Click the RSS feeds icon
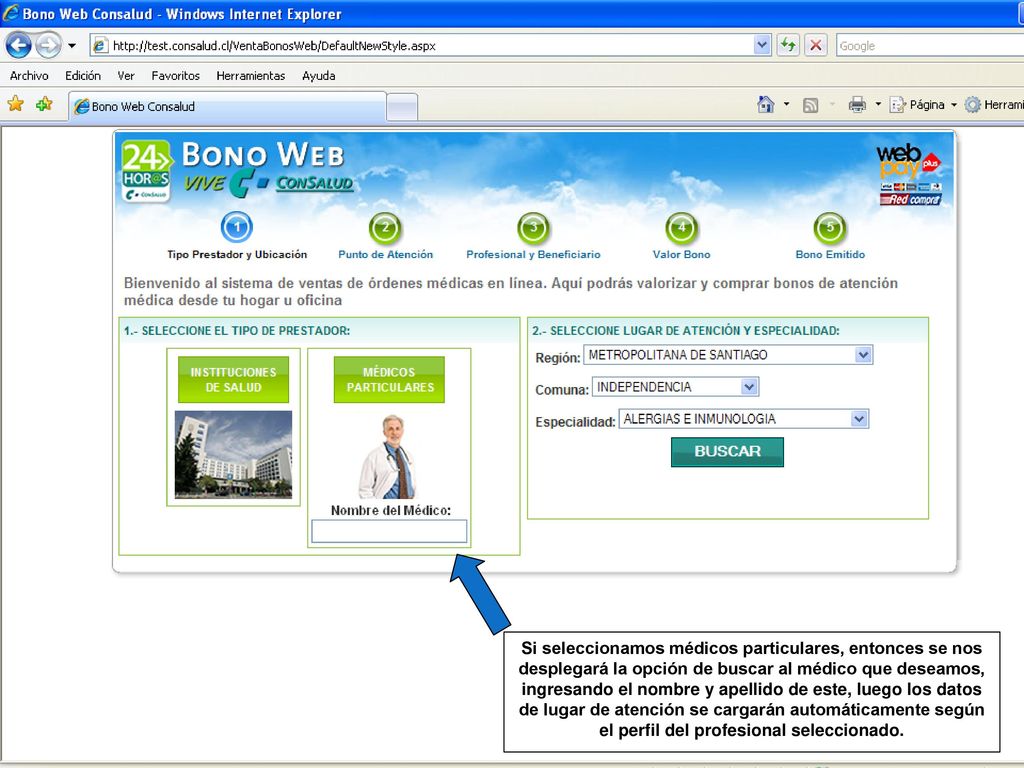Viewport: 1024px width, 768px height. [810, 105]
